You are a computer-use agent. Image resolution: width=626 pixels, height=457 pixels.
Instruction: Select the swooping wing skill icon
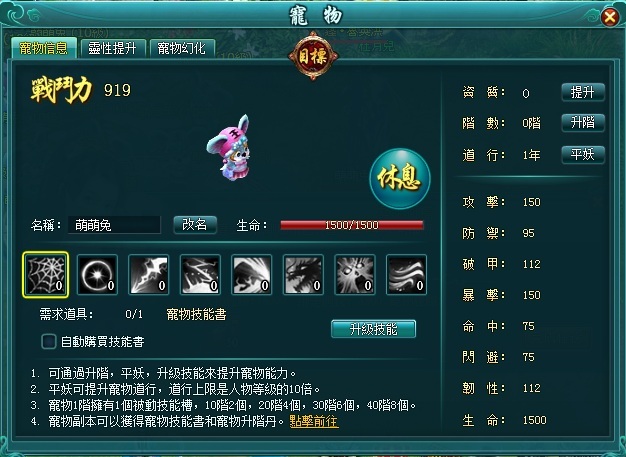[252, 275]
